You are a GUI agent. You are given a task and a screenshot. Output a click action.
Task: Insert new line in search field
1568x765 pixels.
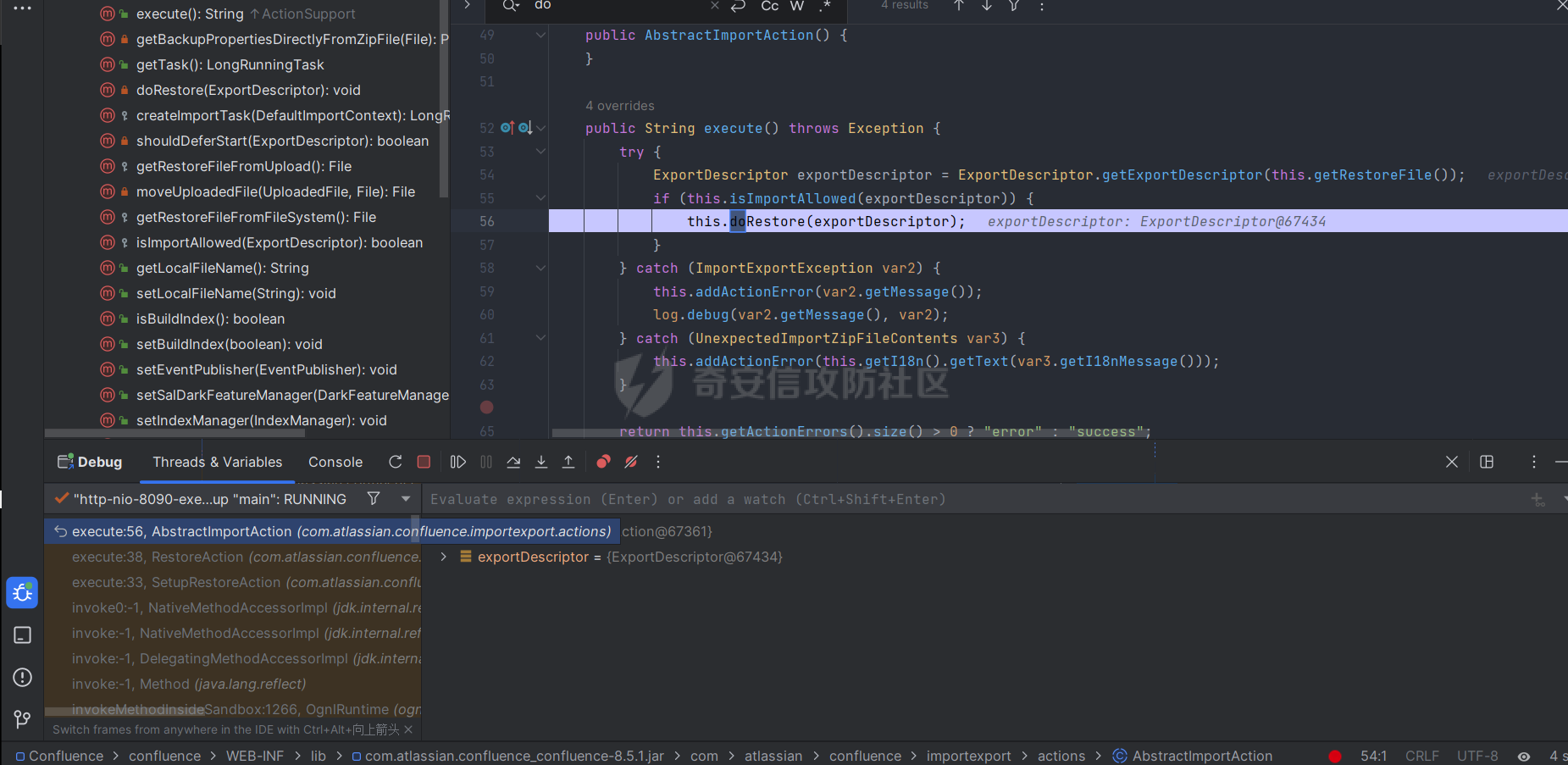[x=739, y=6]
